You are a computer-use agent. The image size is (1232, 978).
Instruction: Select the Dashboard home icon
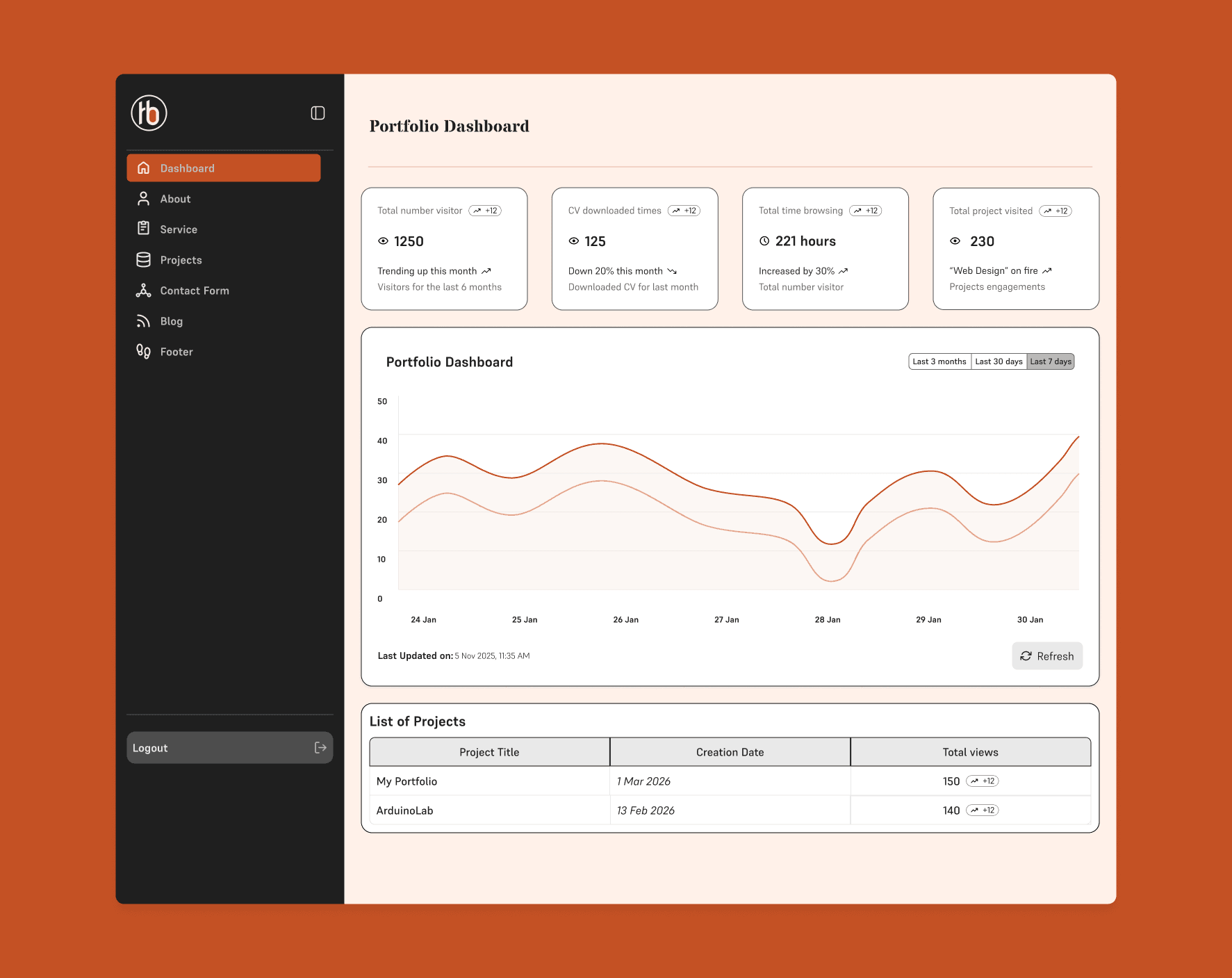(x=143, y=168)
